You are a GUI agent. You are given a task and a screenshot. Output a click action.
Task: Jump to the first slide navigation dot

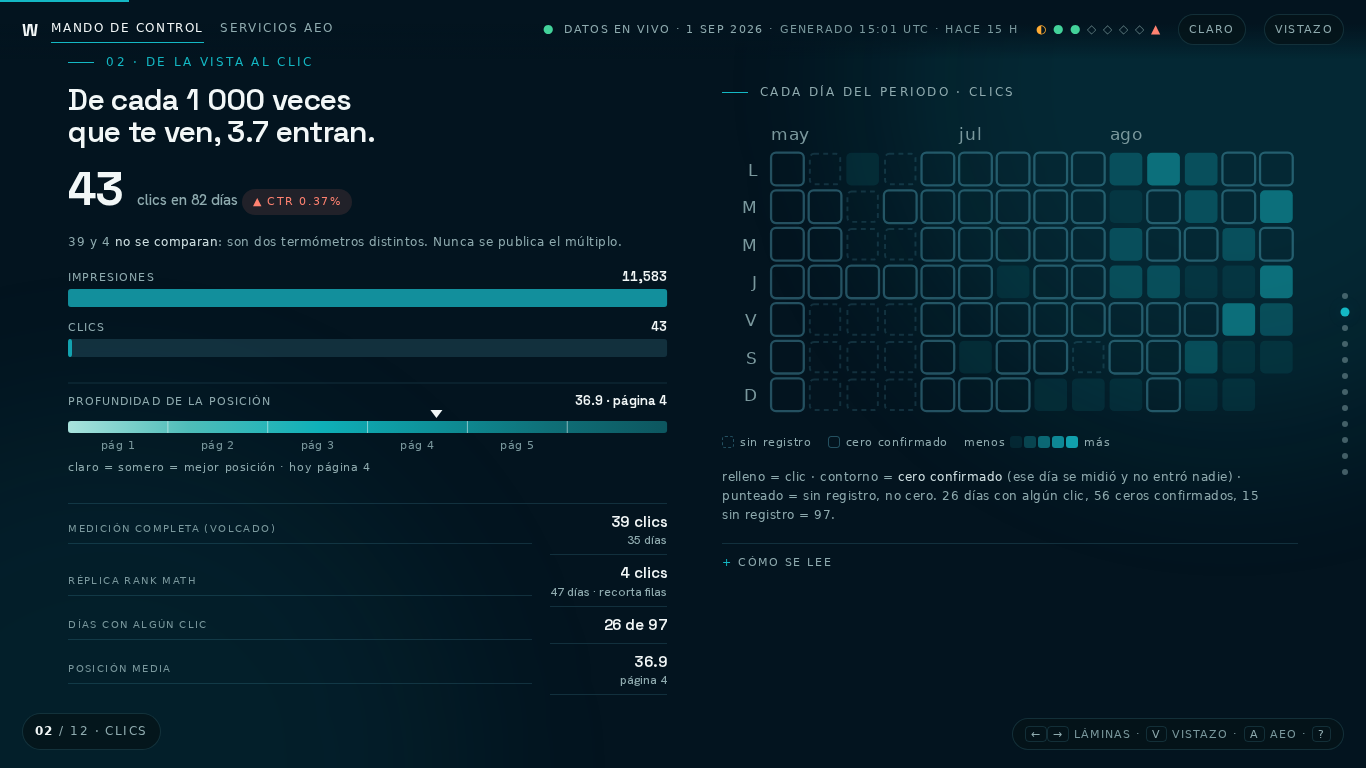click(1345, 296)
